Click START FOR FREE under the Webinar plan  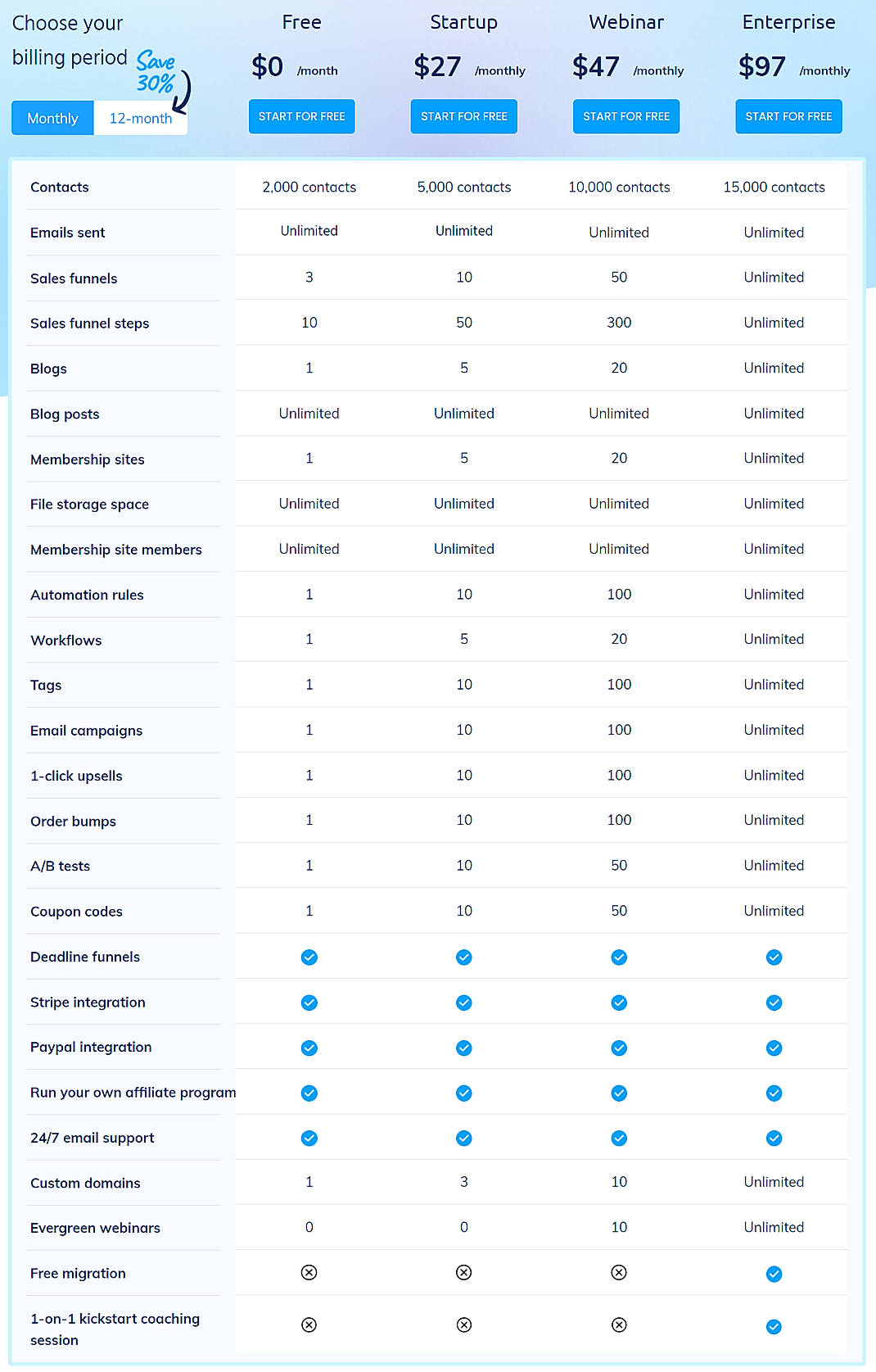[x=625, y=116]
